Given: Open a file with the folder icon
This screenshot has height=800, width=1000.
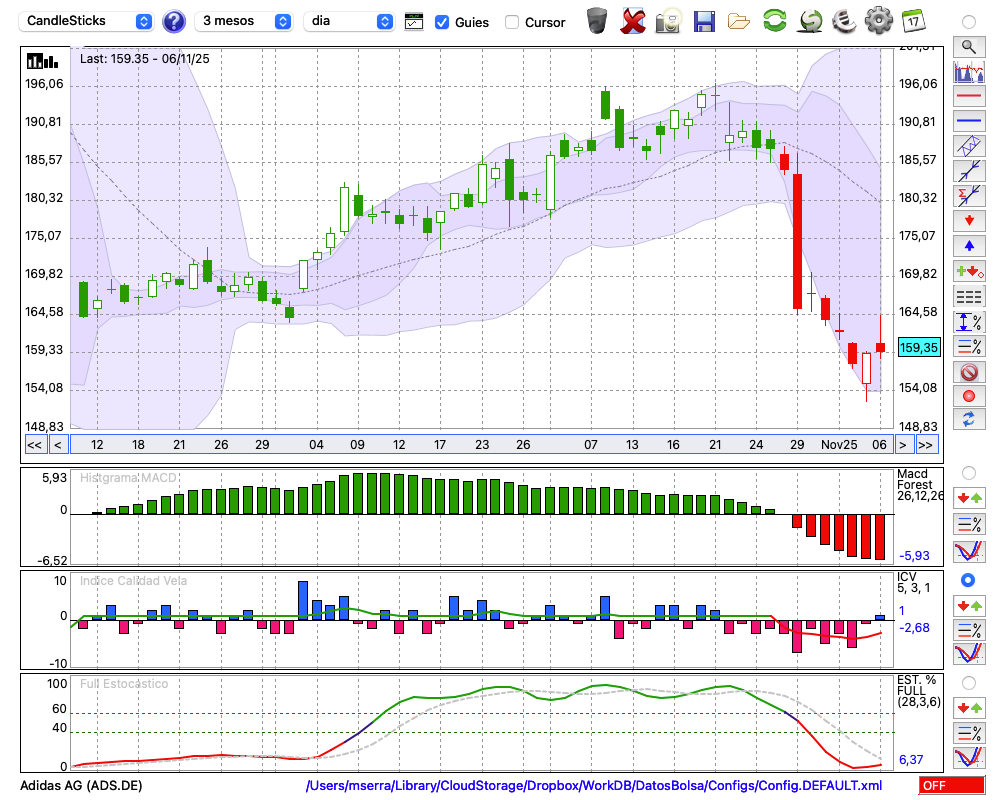Looking at the screenshot, I should pyautogui.click(x=739, y=22).
